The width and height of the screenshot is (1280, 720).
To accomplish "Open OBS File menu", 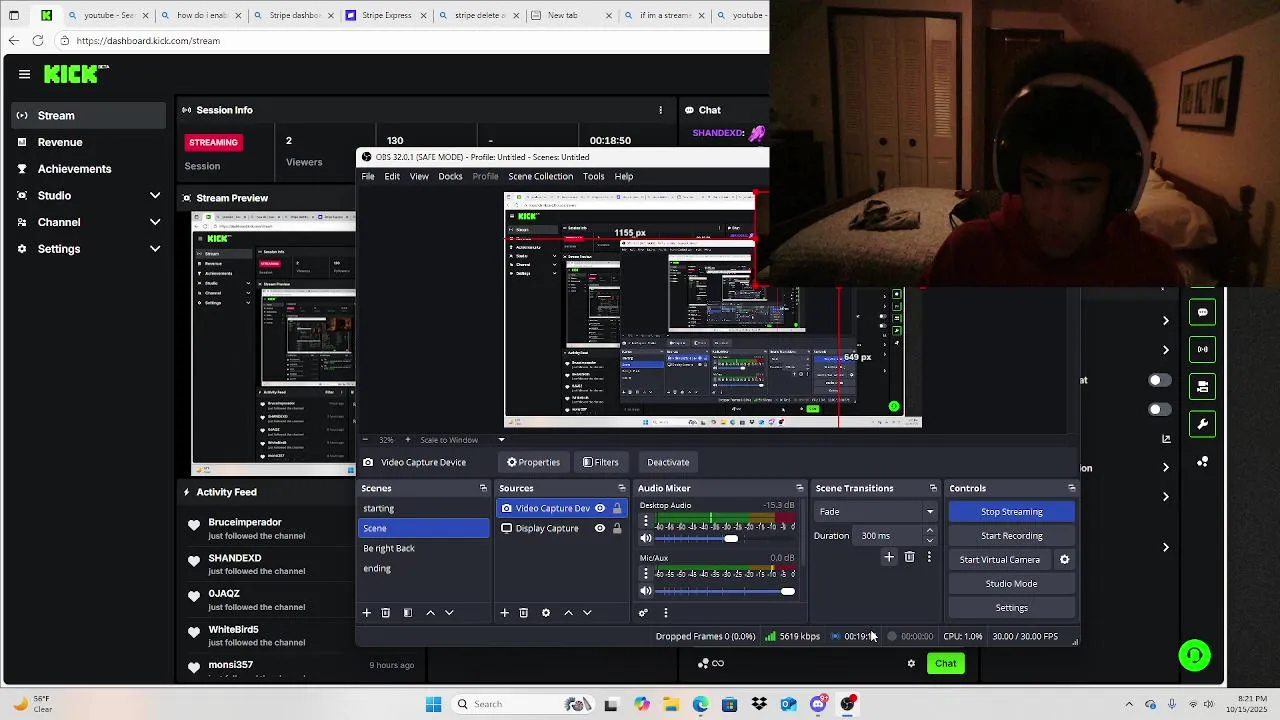I will 368,177.
